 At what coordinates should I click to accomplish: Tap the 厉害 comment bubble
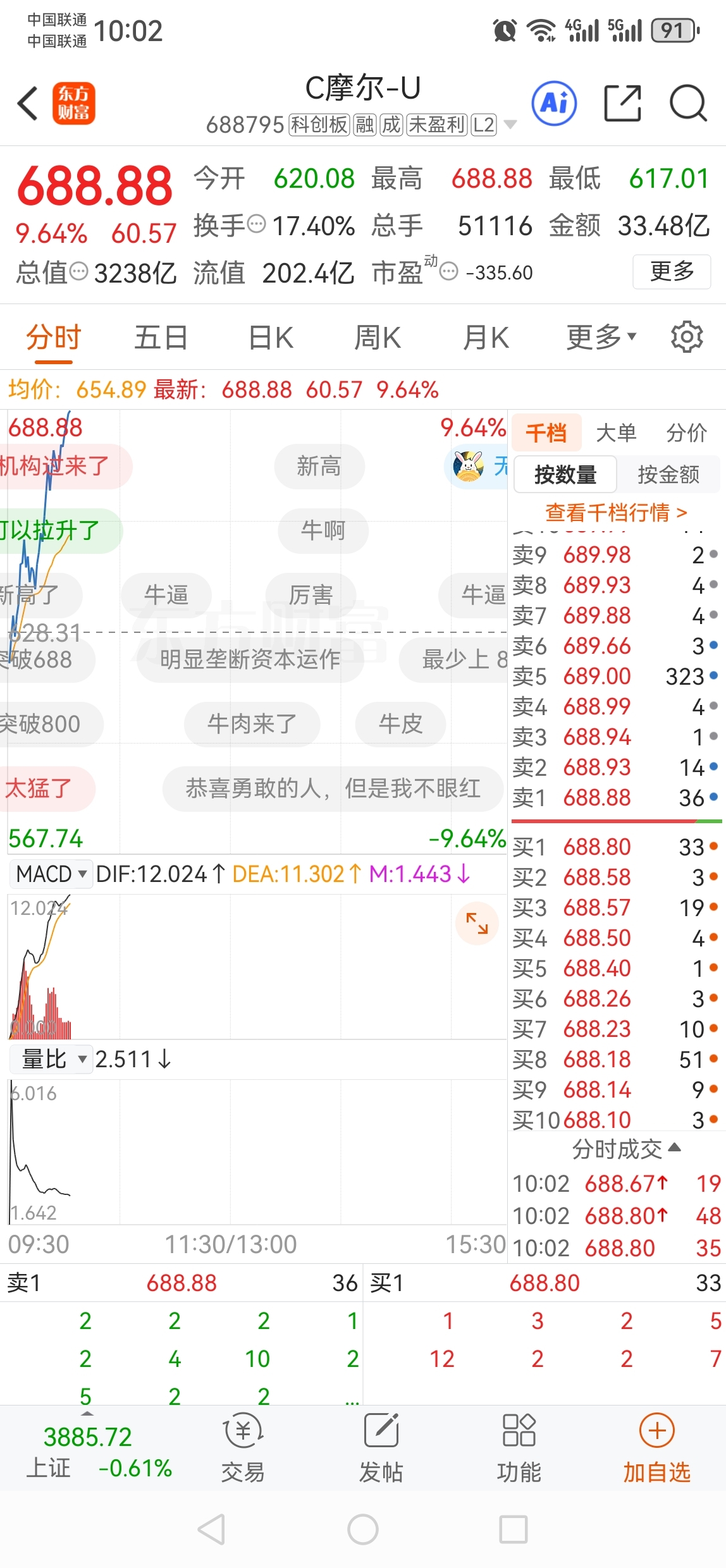311,595
